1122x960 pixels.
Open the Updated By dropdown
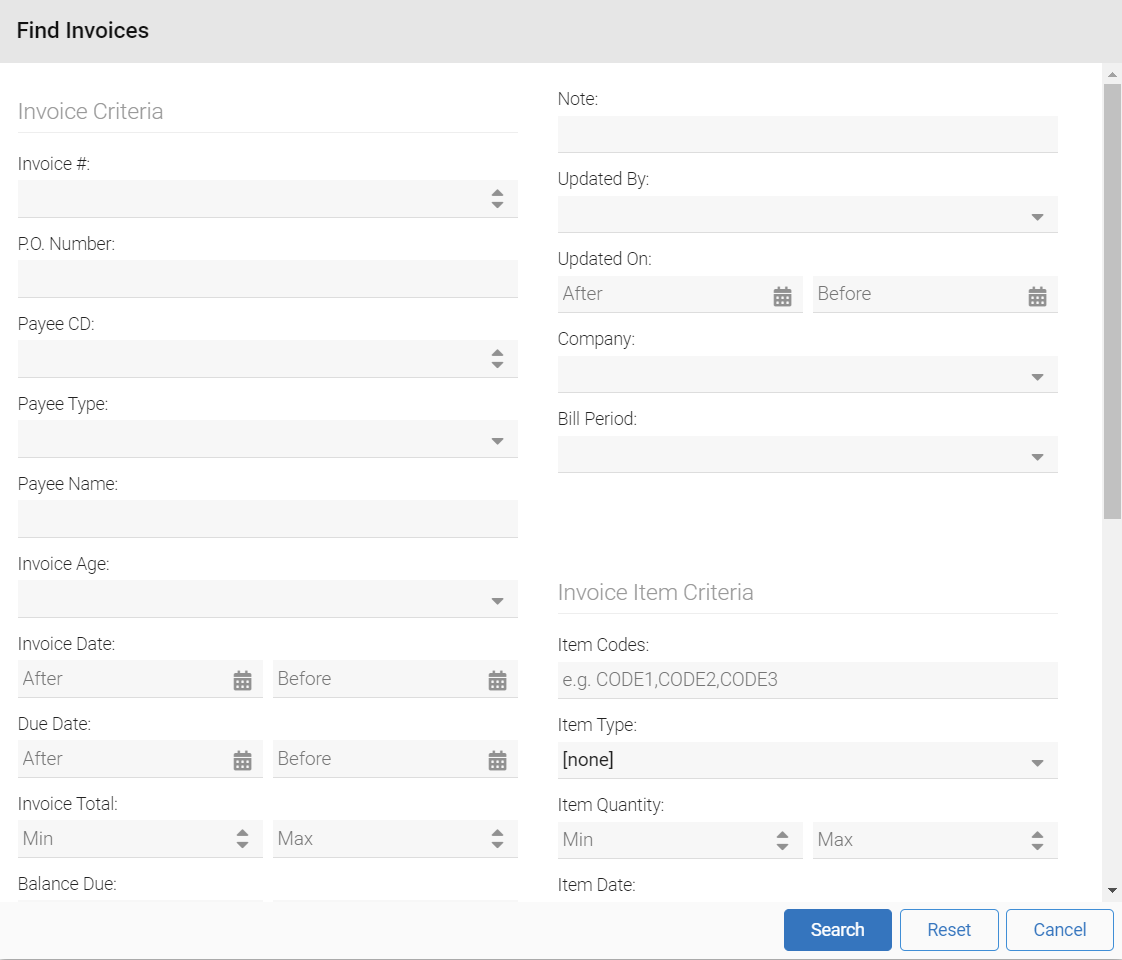tap(1038, 217)
